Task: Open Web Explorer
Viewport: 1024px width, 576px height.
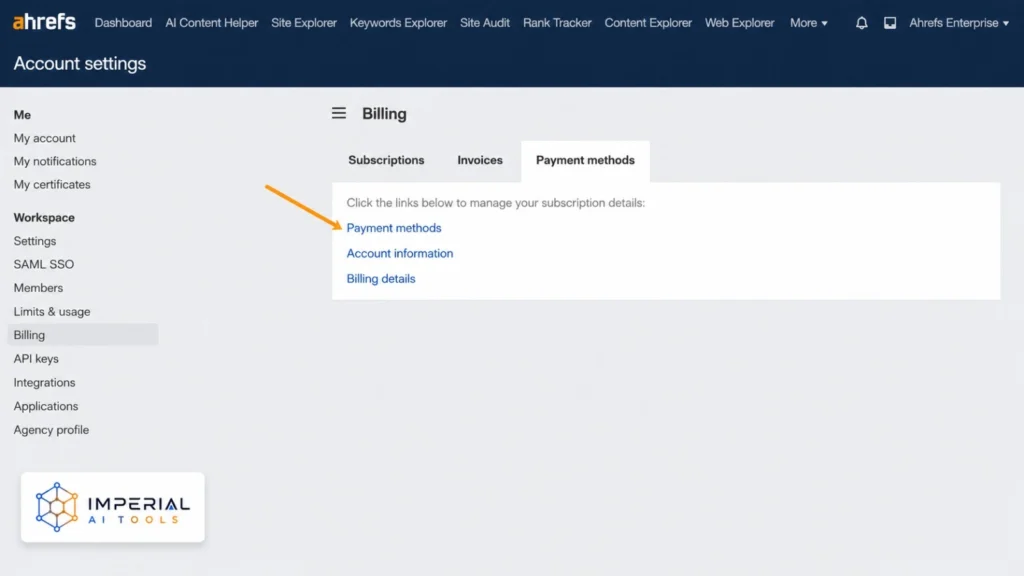Action: (x=739, y=23)
